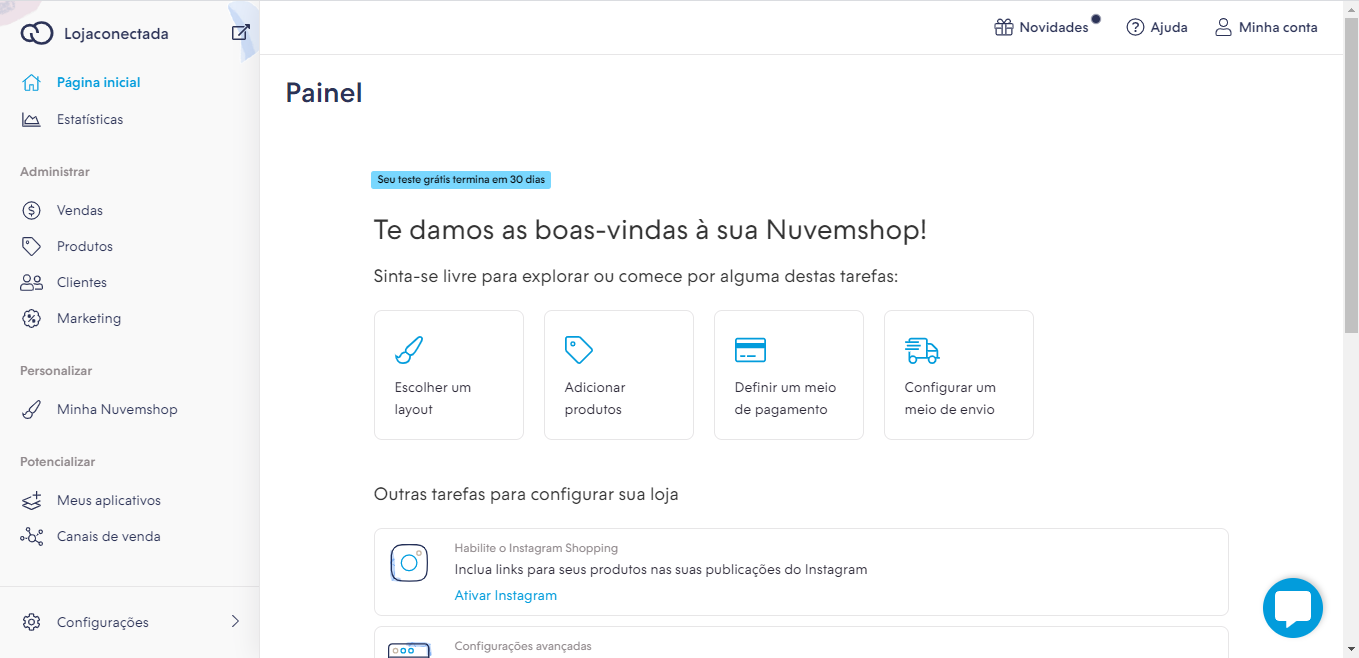Select the Adicionar produtos card text

pyautogui.click(x=595, y=398)
